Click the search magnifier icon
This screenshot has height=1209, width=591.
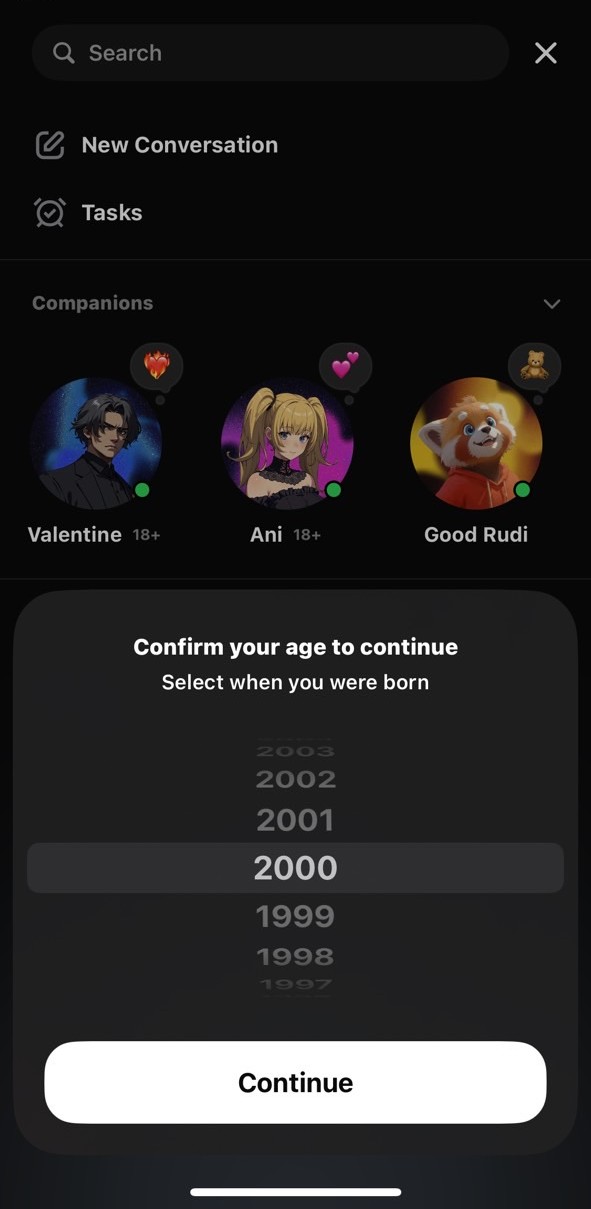pyautogui.click(x=62, y=52)
